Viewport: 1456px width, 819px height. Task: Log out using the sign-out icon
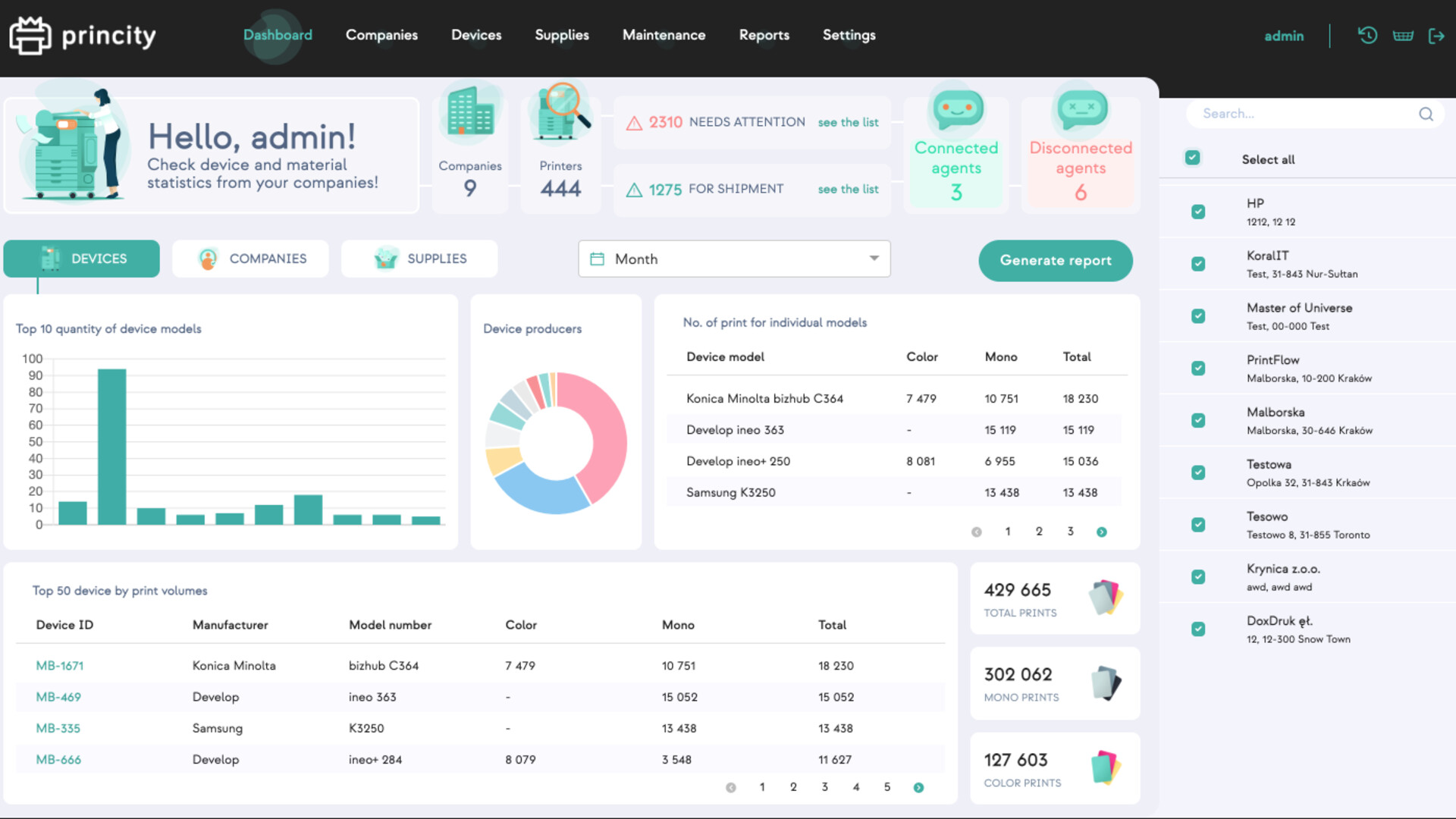coord(1437,35)
